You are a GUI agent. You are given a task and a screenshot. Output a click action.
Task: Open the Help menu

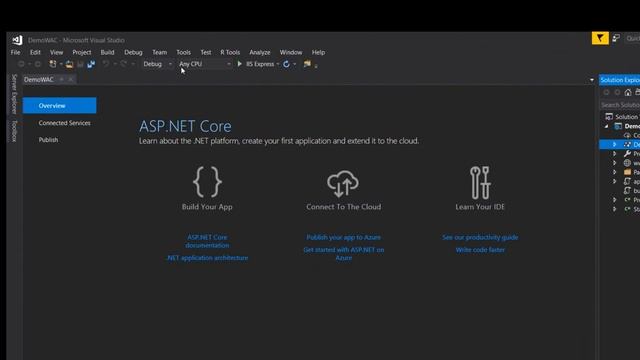(x=318, y=52)
